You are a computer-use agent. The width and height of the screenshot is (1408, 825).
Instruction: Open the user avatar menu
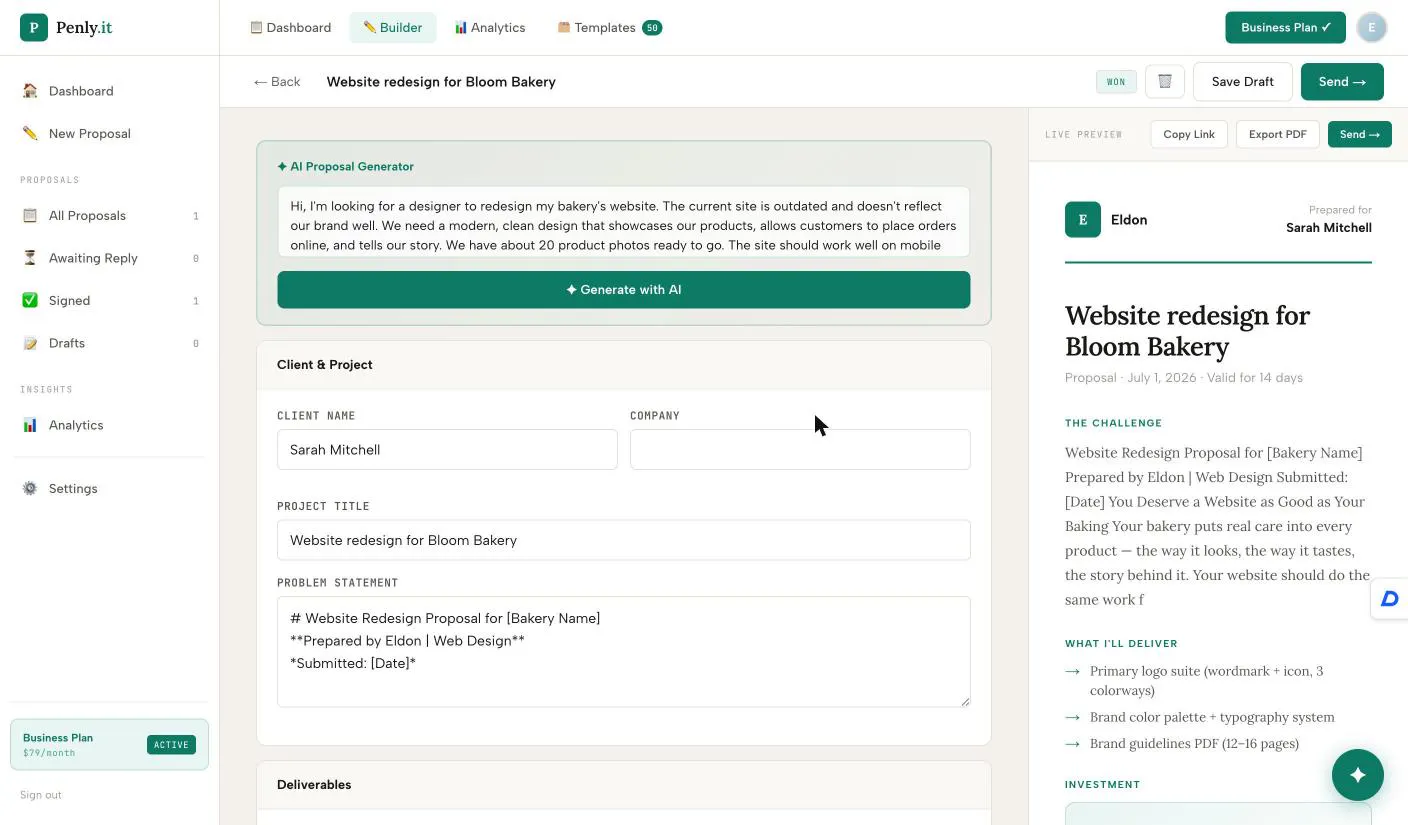[1372, 27]
